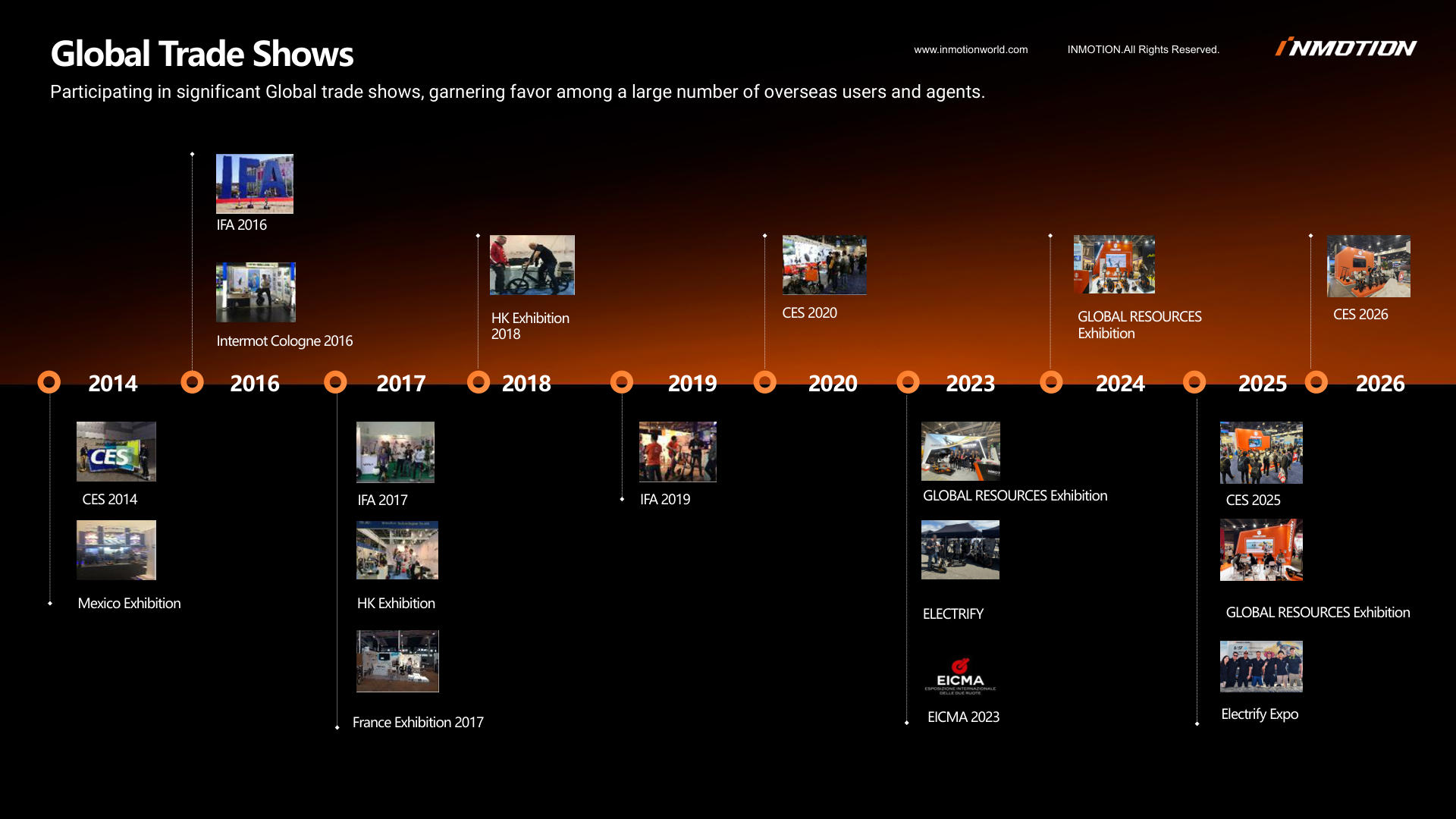Screen dimensions: 1456x819
Task: Click the "CES 2025" caption
Action: (x=1253, y=500)
